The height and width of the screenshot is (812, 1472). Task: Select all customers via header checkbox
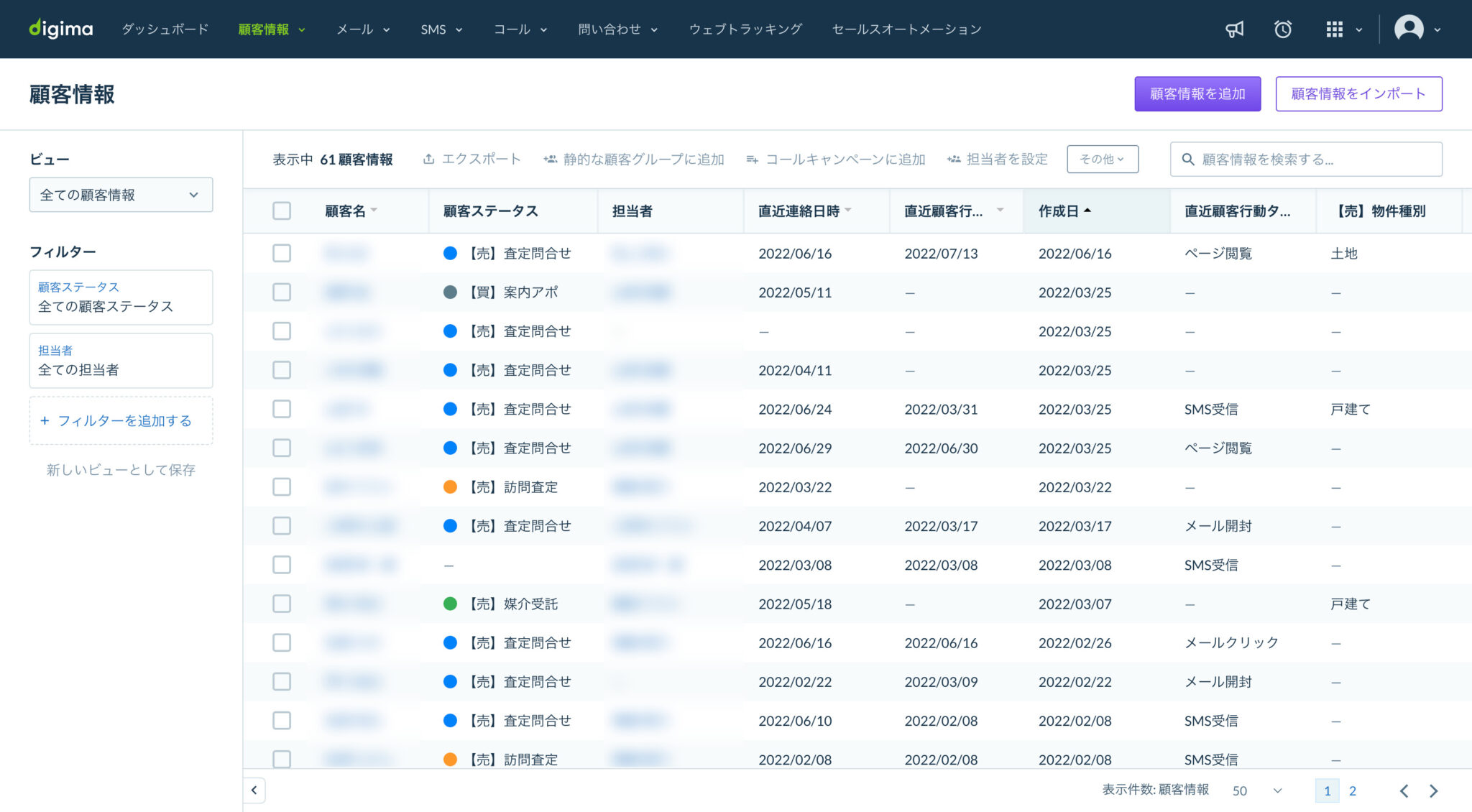coord(281,211)
